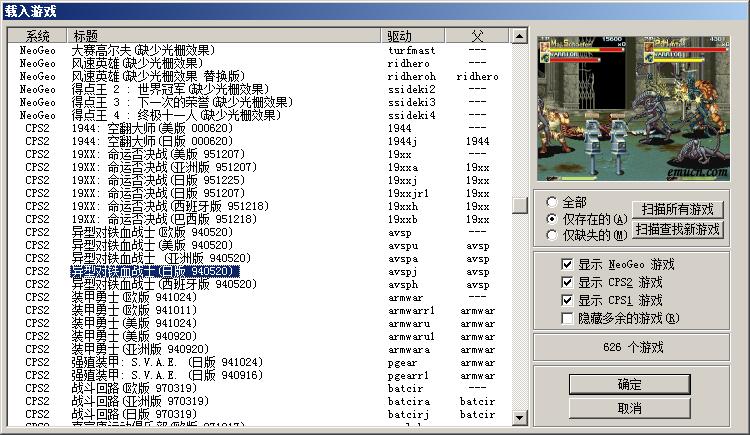The height and width of the screenshot is (435, 750).
Task: Select 战斗回路 (亚洲版 970319) row
Action: [x=258, y=401]
